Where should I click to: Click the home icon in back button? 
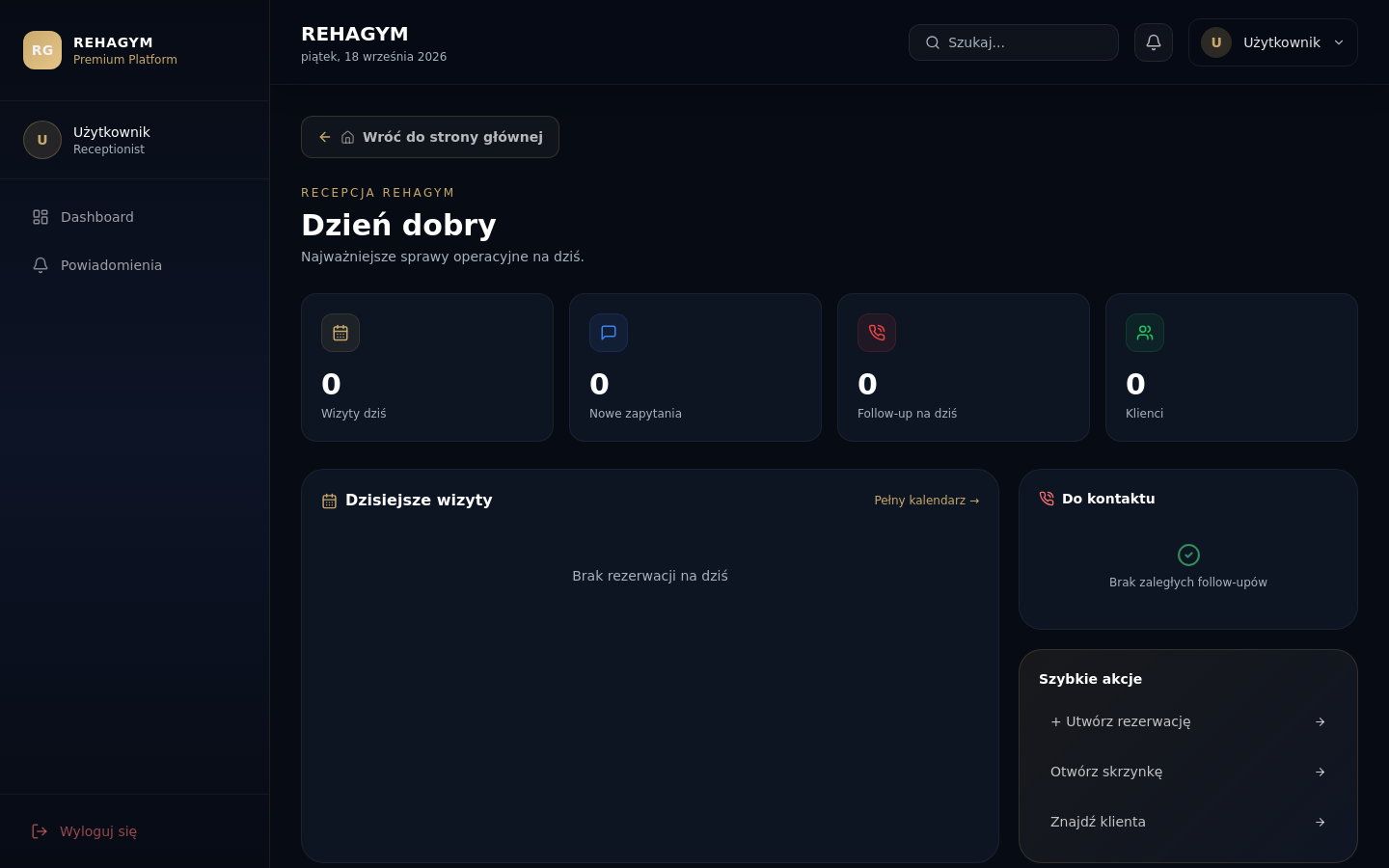coord(348,137)
